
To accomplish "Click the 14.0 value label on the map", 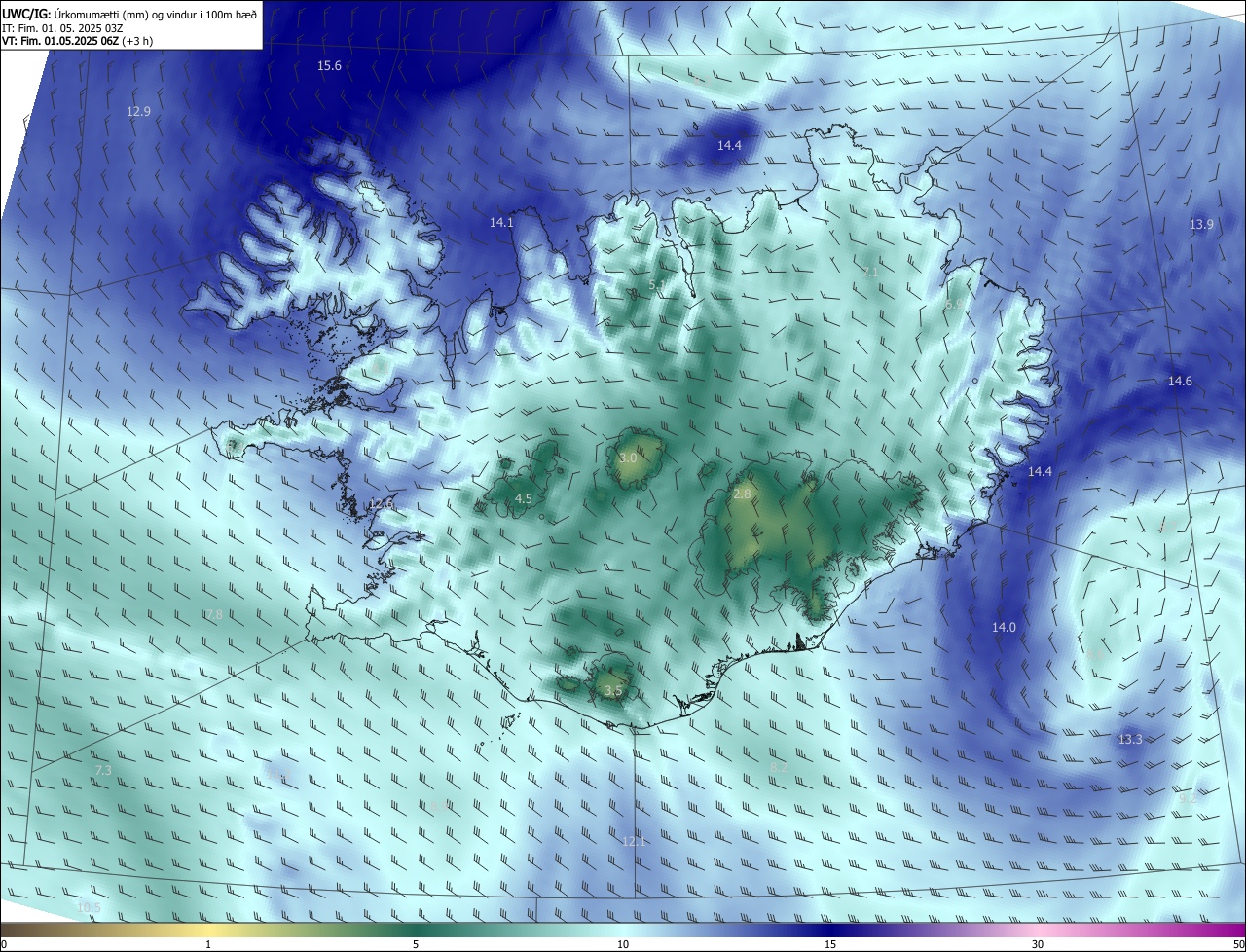I will [1004, 627].
